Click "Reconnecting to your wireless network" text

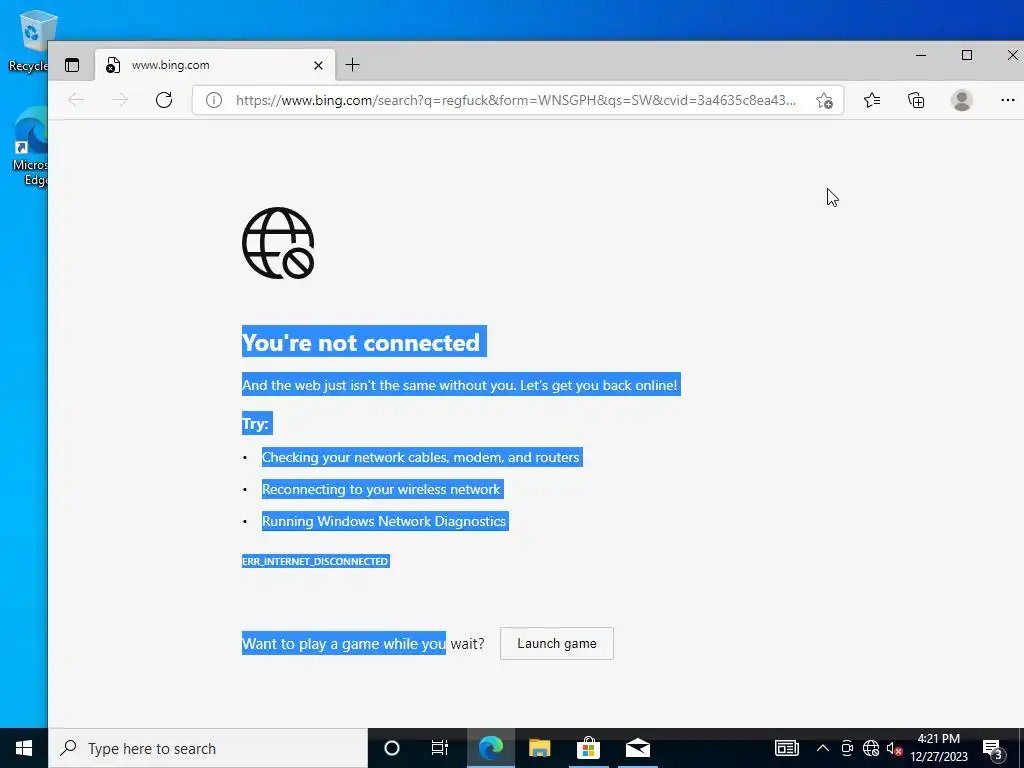(381, 489)
